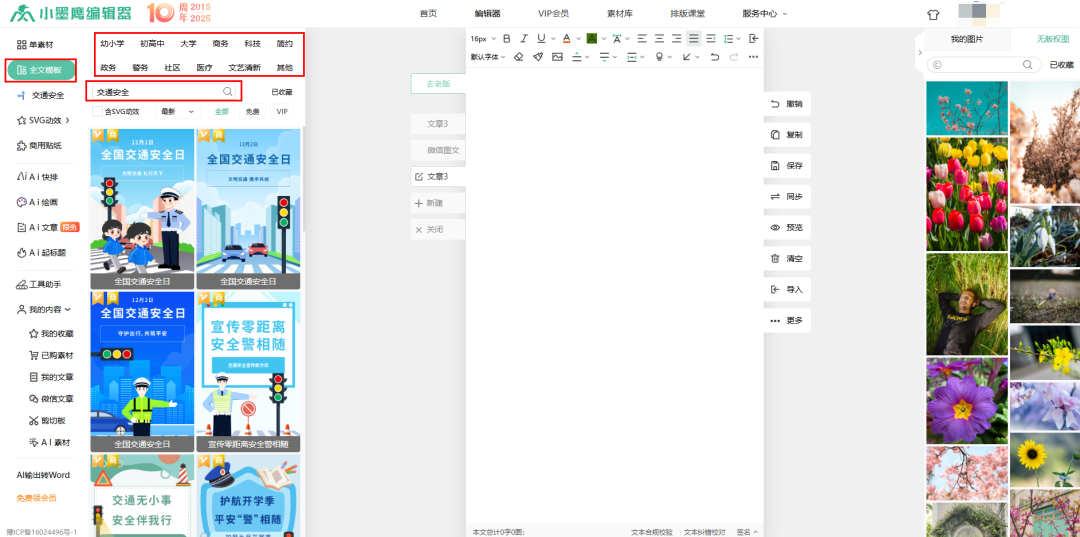Click the 预览 preview button

click(786, 228)
